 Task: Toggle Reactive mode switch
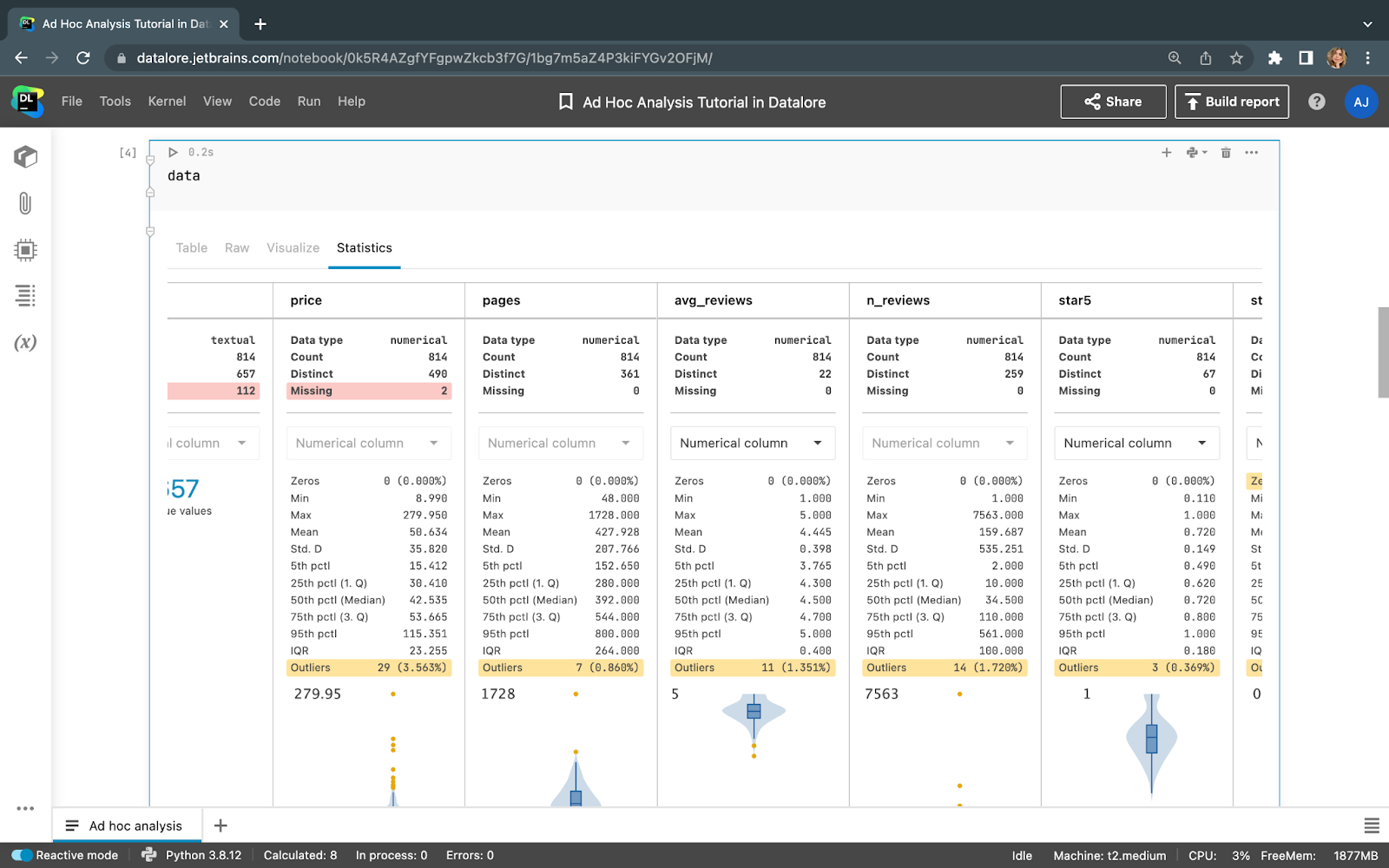pos(22,855)
